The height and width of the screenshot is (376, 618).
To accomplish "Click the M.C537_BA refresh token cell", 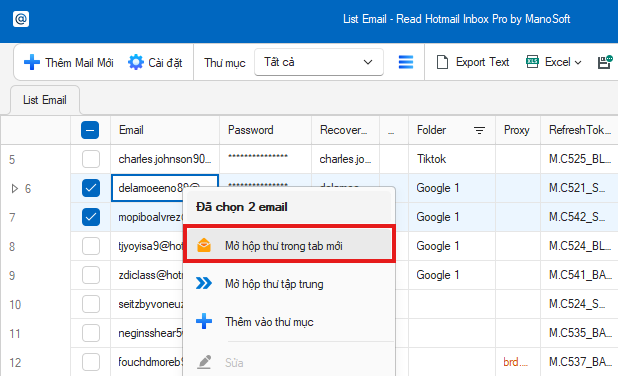I will (x=579, y=362).
